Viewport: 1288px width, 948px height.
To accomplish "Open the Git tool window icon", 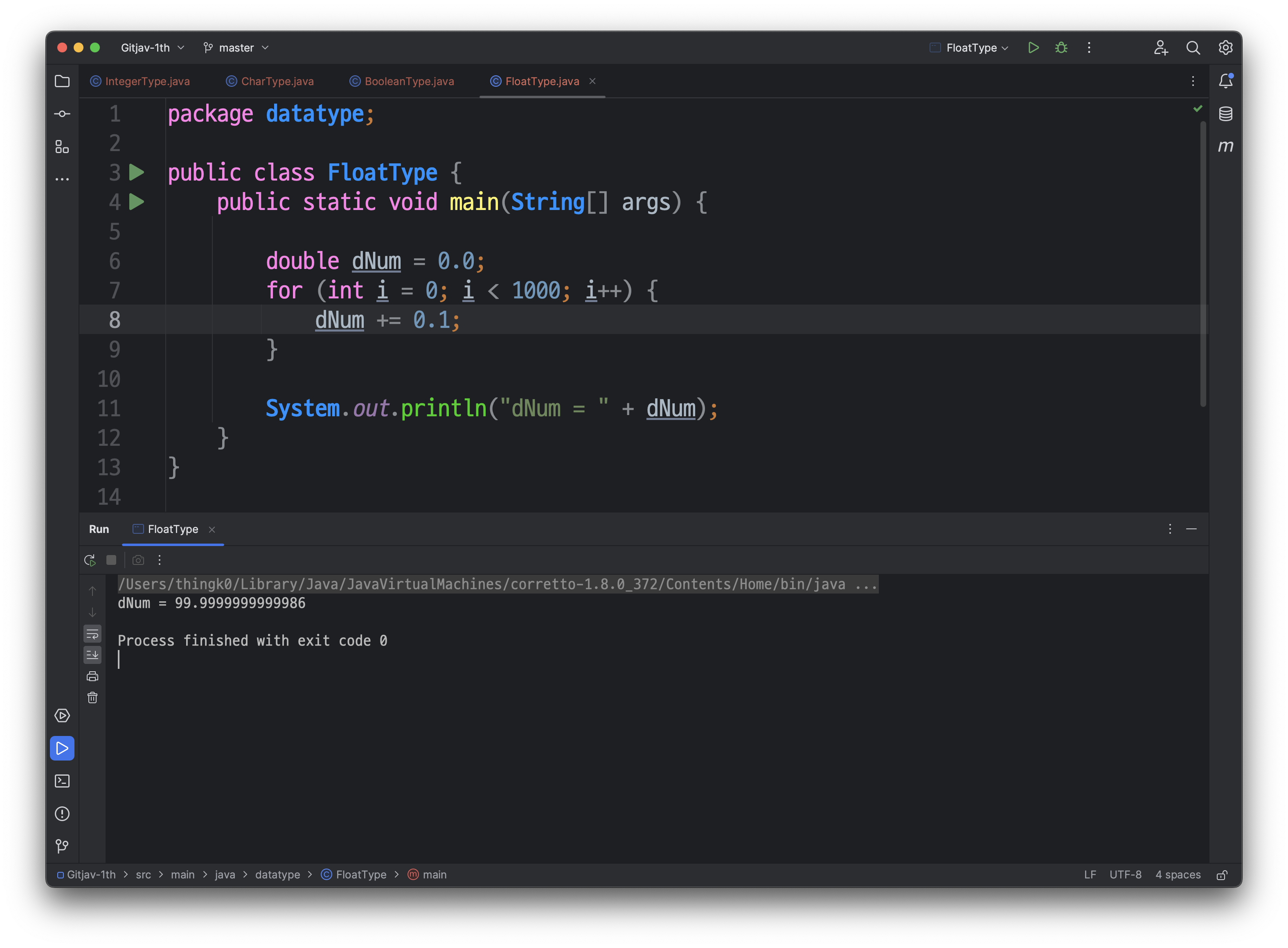I will pyautogui.click(x=62, y=846).
